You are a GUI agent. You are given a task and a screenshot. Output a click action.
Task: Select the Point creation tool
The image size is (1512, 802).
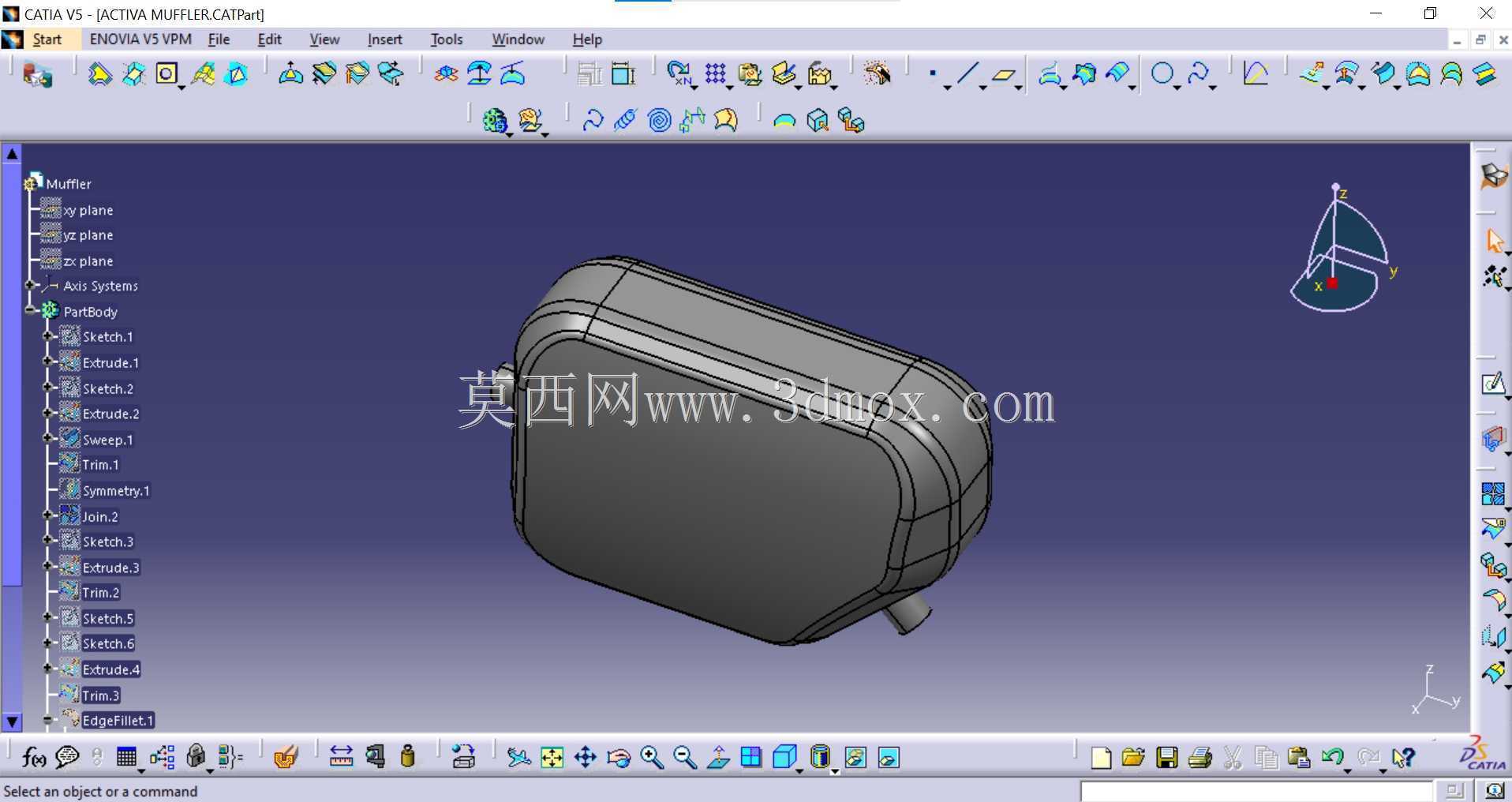pos(933,74)
